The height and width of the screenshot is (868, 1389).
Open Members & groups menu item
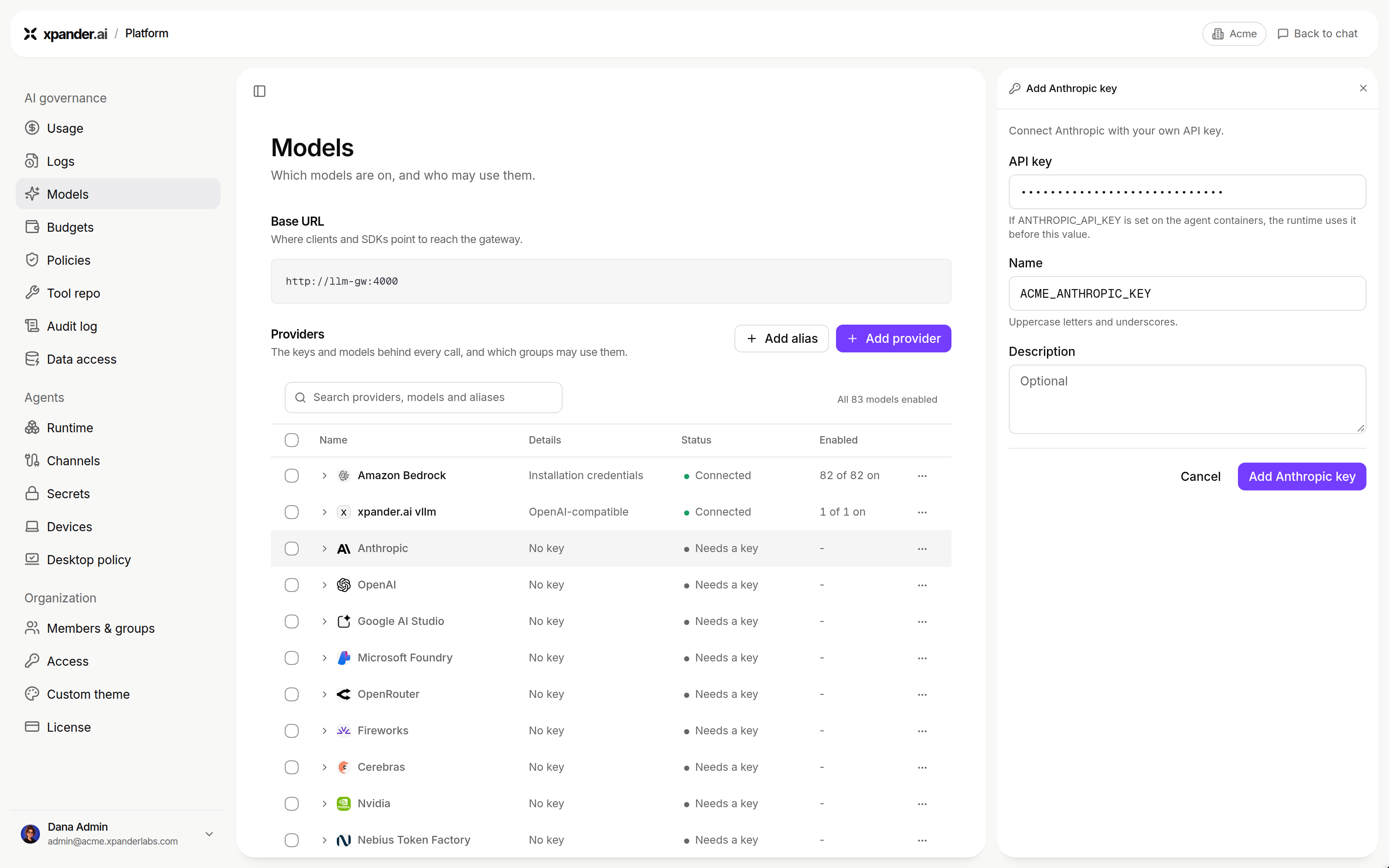click(x=118, y=628)
